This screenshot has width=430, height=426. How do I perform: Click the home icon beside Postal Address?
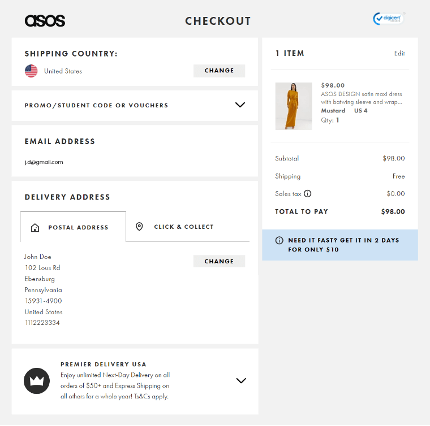pyautogui.click(x=35, y=228)
